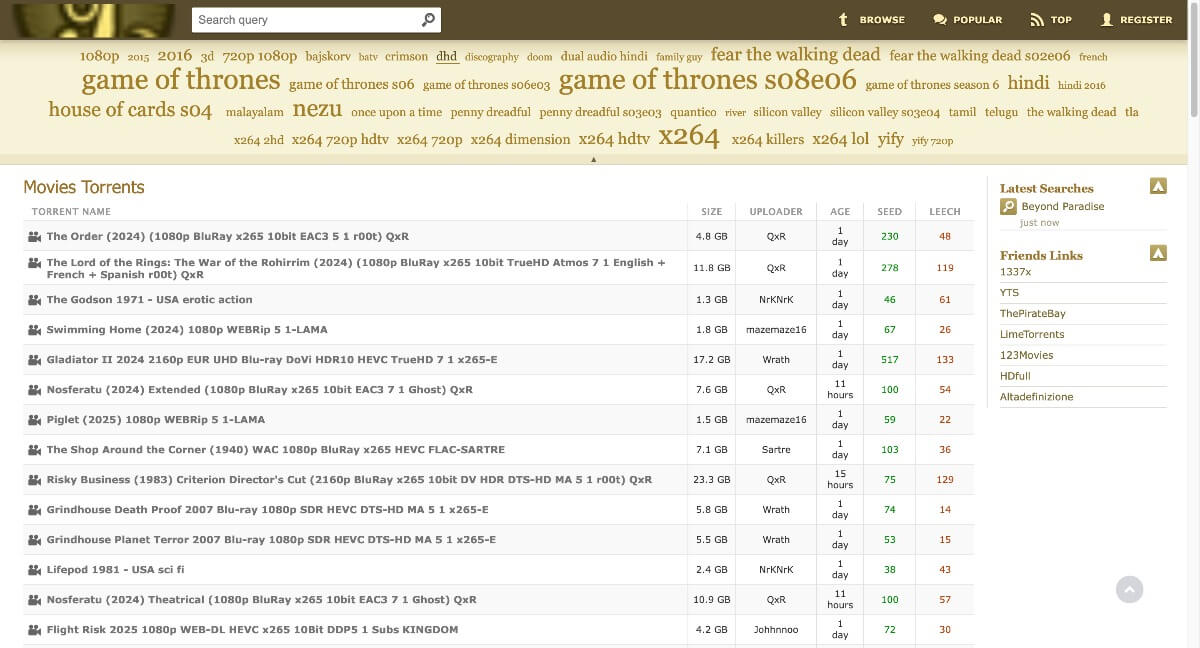Click the magnifying glass search button
Viewport: 1200px width, 648px height.
click(427, 19)
